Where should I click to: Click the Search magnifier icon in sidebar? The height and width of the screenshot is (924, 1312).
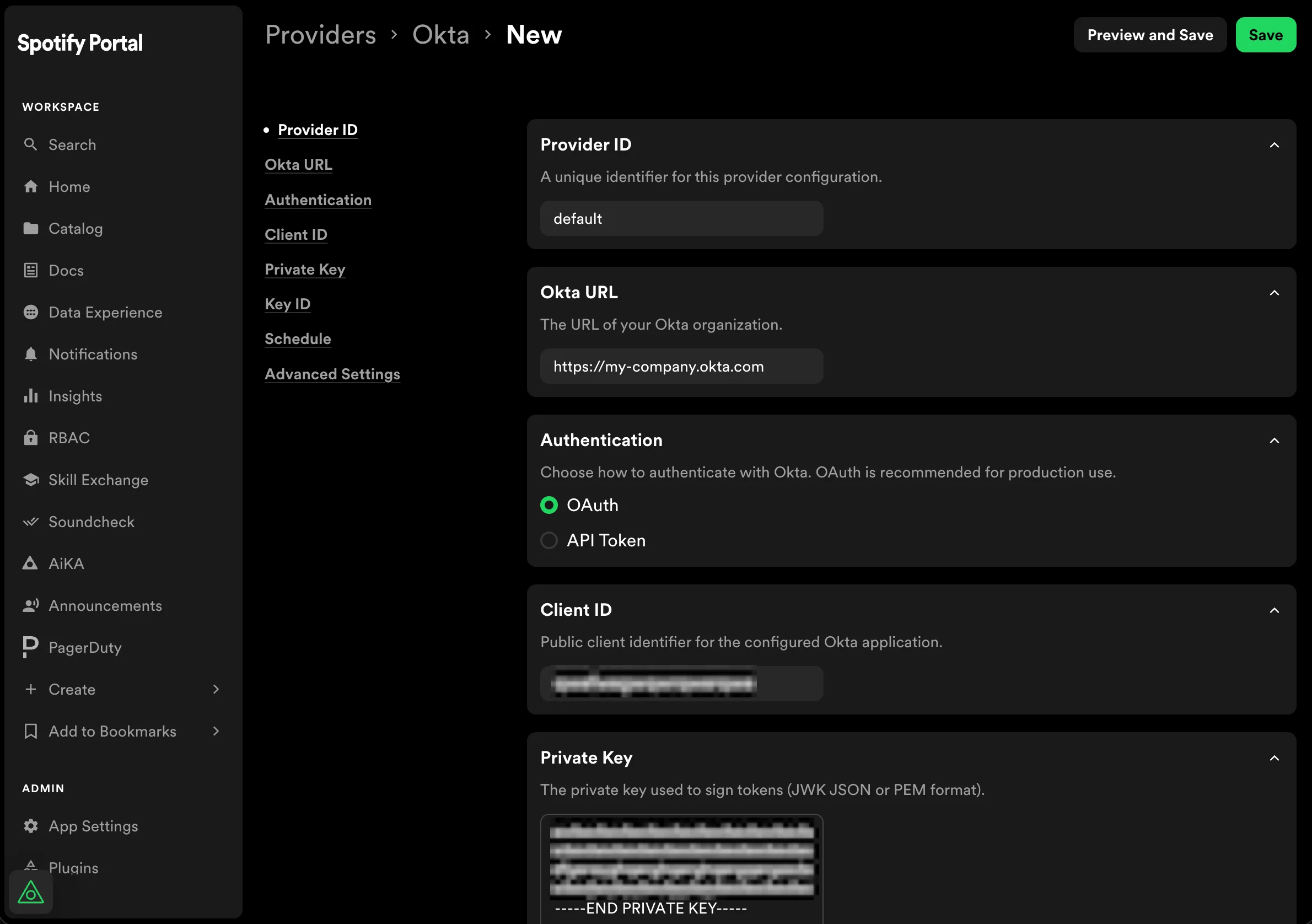[x=31, y=144]
